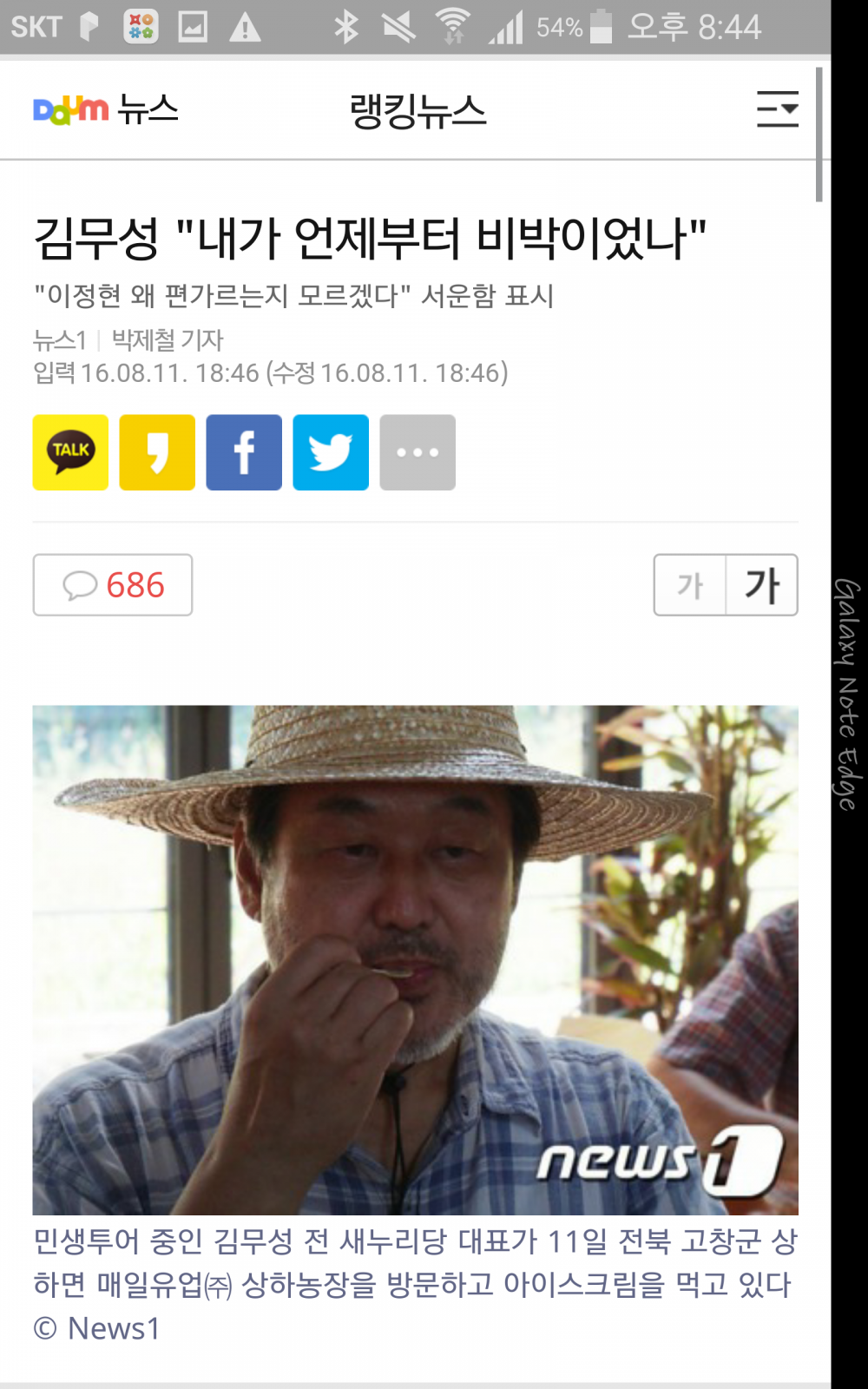Tap the Daum logo
This screenshot has height=1389, width=868.
(70, 109)
